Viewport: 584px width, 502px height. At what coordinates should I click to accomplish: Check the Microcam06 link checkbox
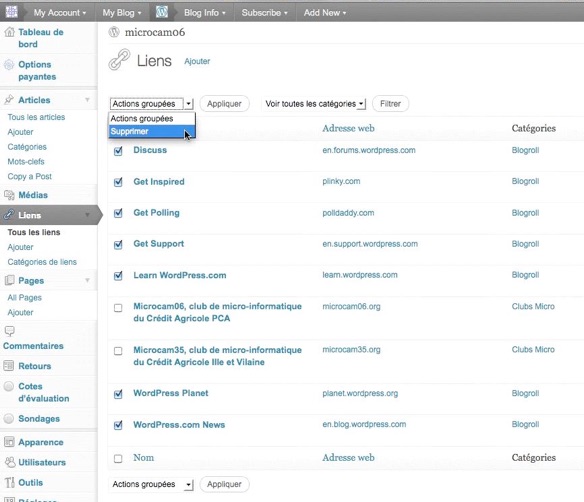click(x=118, y=308)
